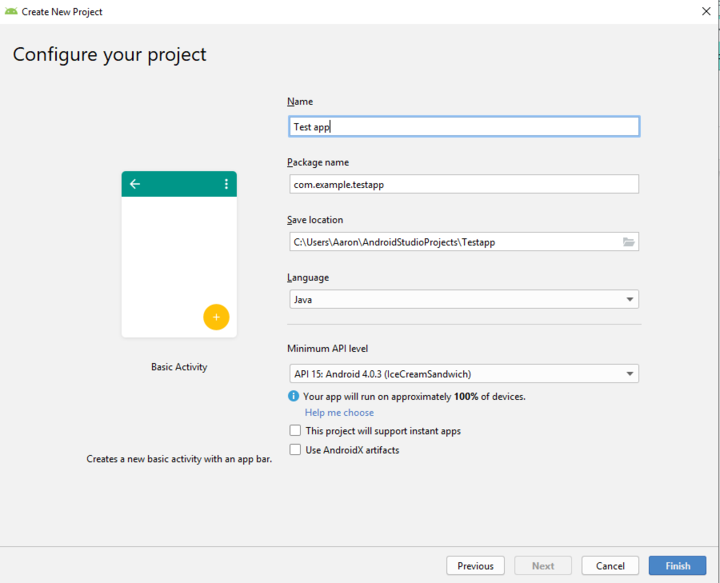This screenshot has width=720, height=583.
Task: Click the back arrow in activity preview
Action: tap(135, 184)
